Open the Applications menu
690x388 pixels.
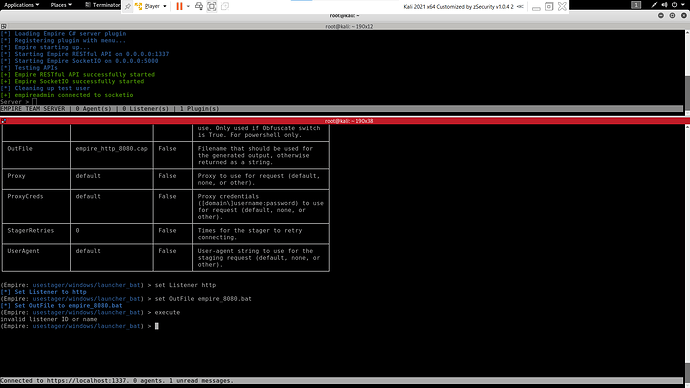tap(21, 5)
